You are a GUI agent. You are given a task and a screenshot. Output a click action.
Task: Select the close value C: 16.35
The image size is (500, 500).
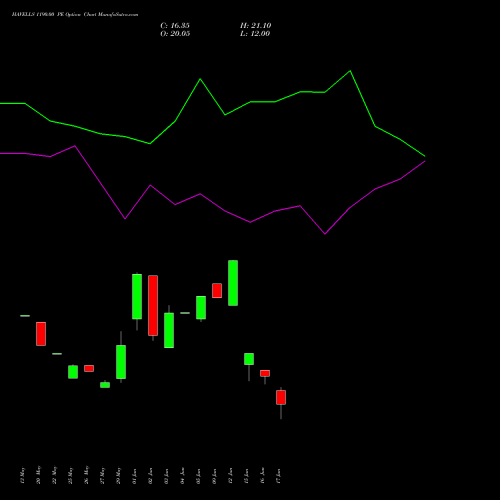coord(175,26)
